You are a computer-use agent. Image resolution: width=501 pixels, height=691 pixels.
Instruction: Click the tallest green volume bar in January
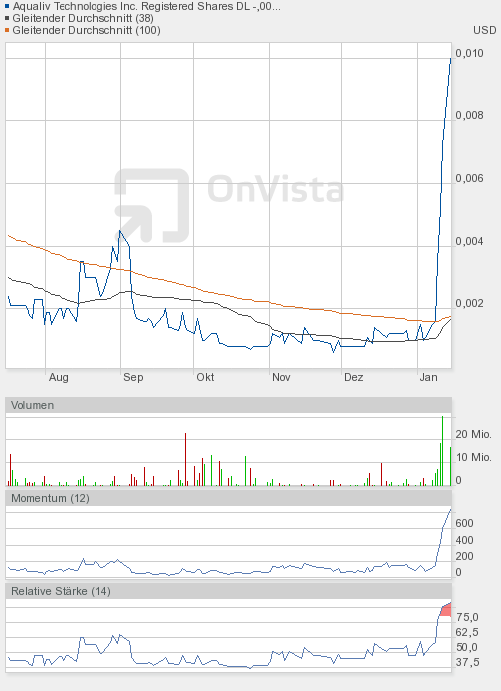point(442,451)
